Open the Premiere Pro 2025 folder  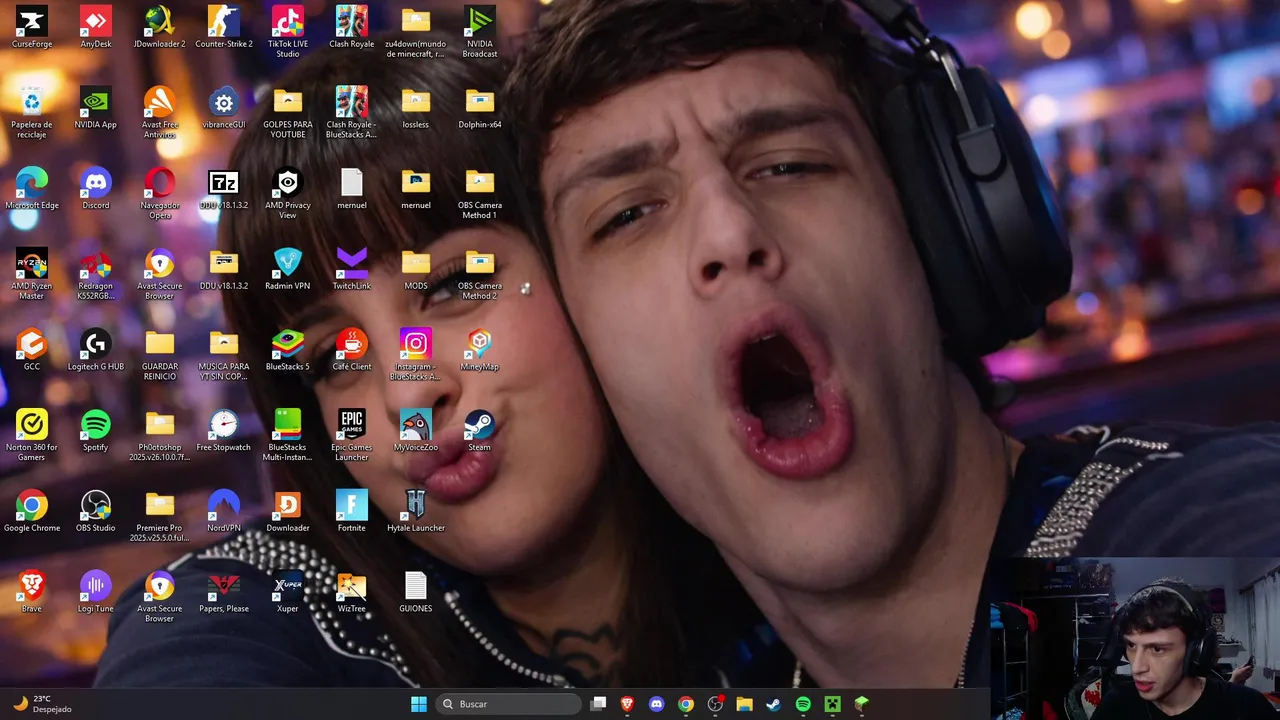pos(160,517)
